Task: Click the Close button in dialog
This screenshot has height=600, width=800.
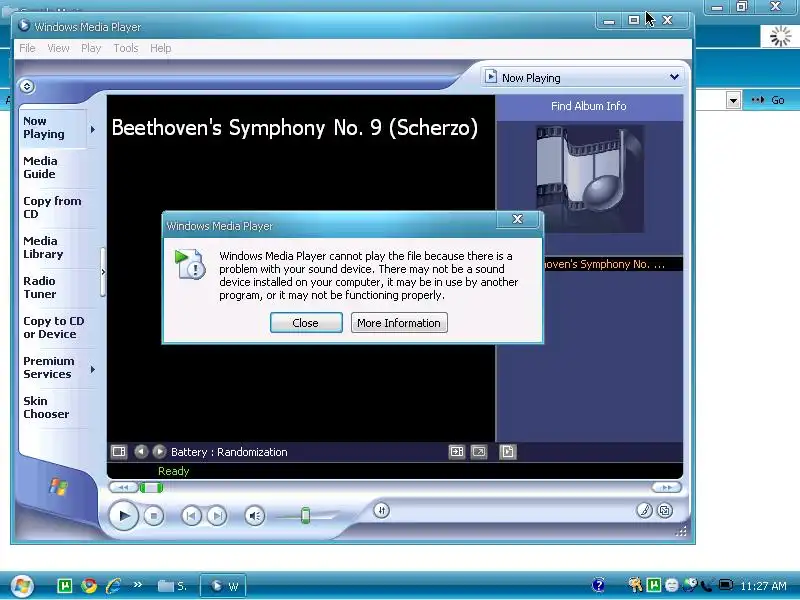Action: pos(306,323)
